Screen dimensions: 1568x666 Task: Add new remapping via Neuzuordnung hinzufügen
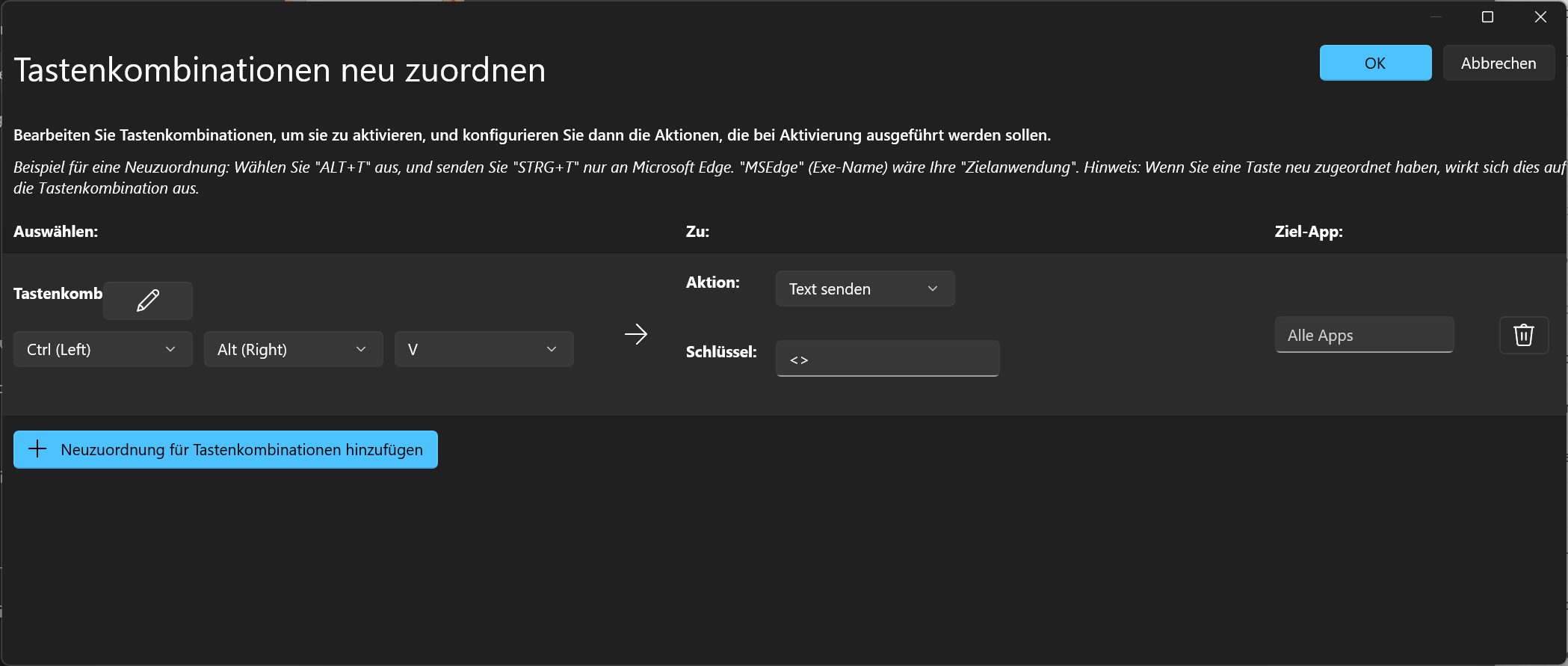[x=226, y=449]
